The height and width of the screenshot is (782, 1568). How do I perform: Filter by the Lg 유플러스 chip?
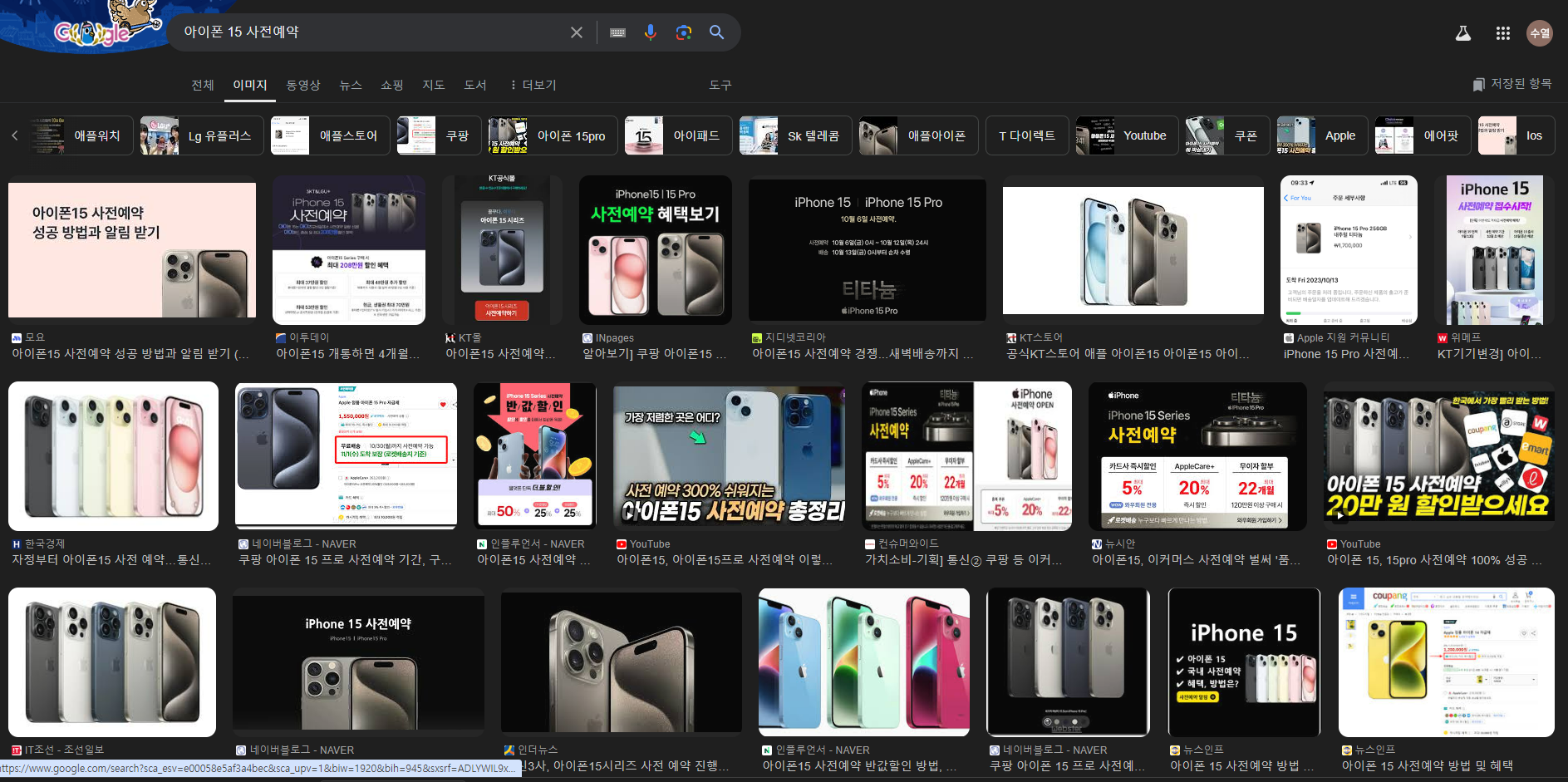(202, 135)
